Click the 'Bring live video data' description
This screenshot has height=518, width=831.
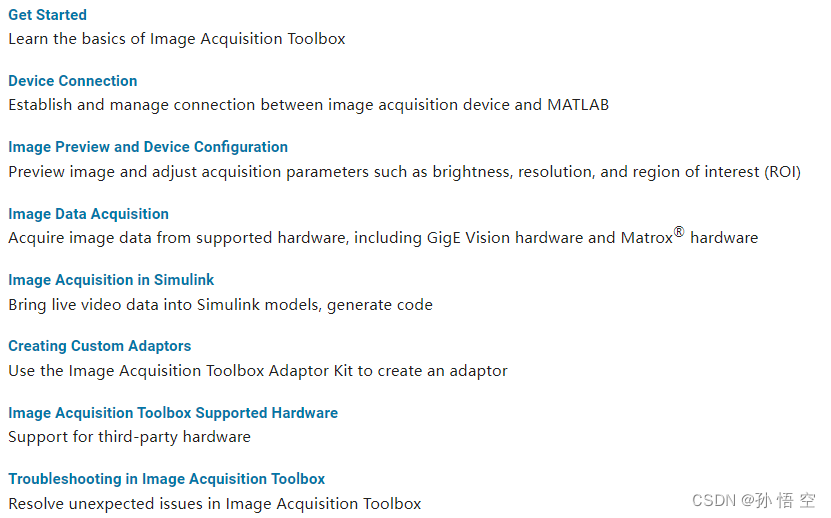pyautogui.click(x=220, y=305)
